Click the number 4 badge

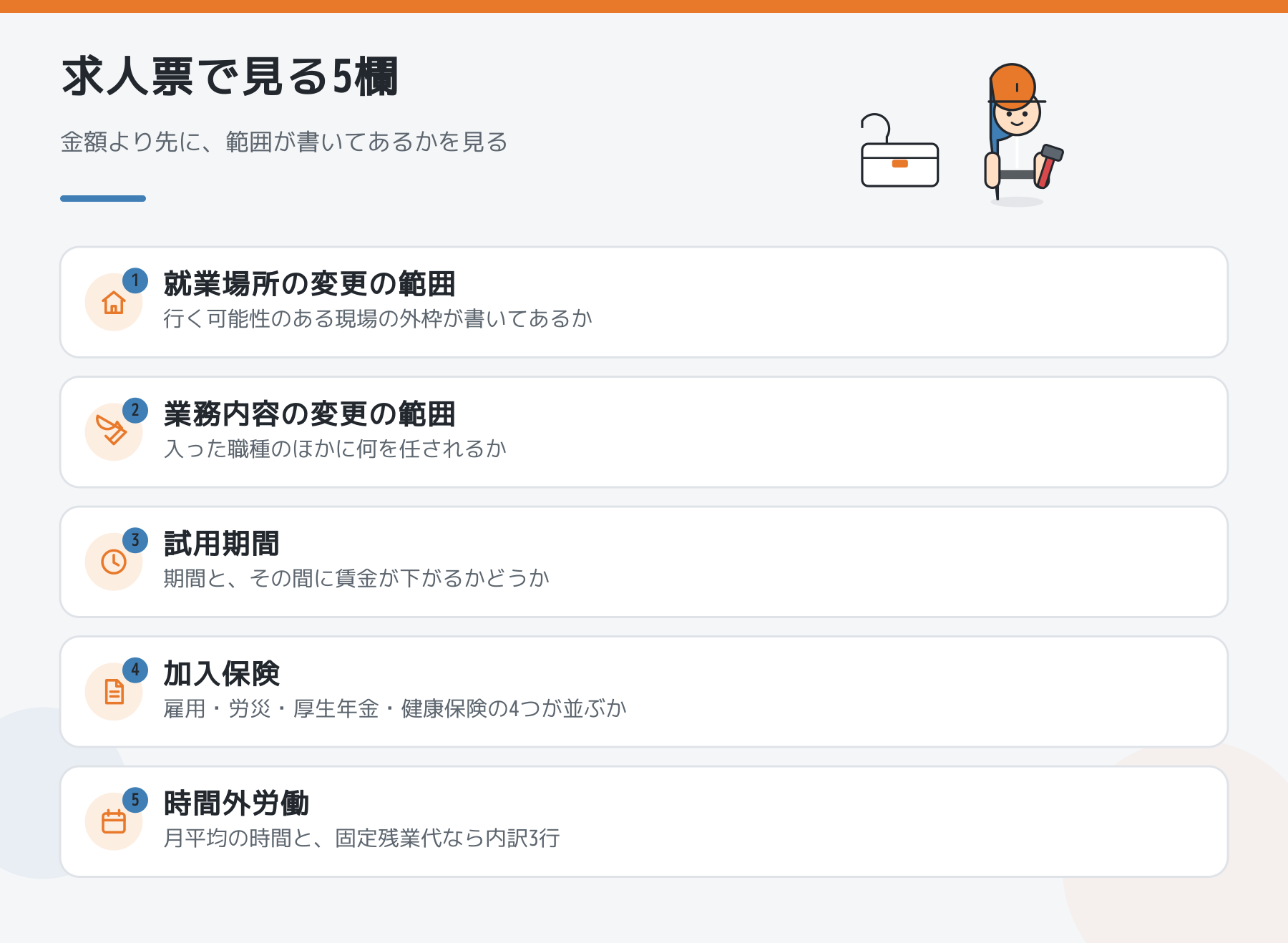click(135, 670)
